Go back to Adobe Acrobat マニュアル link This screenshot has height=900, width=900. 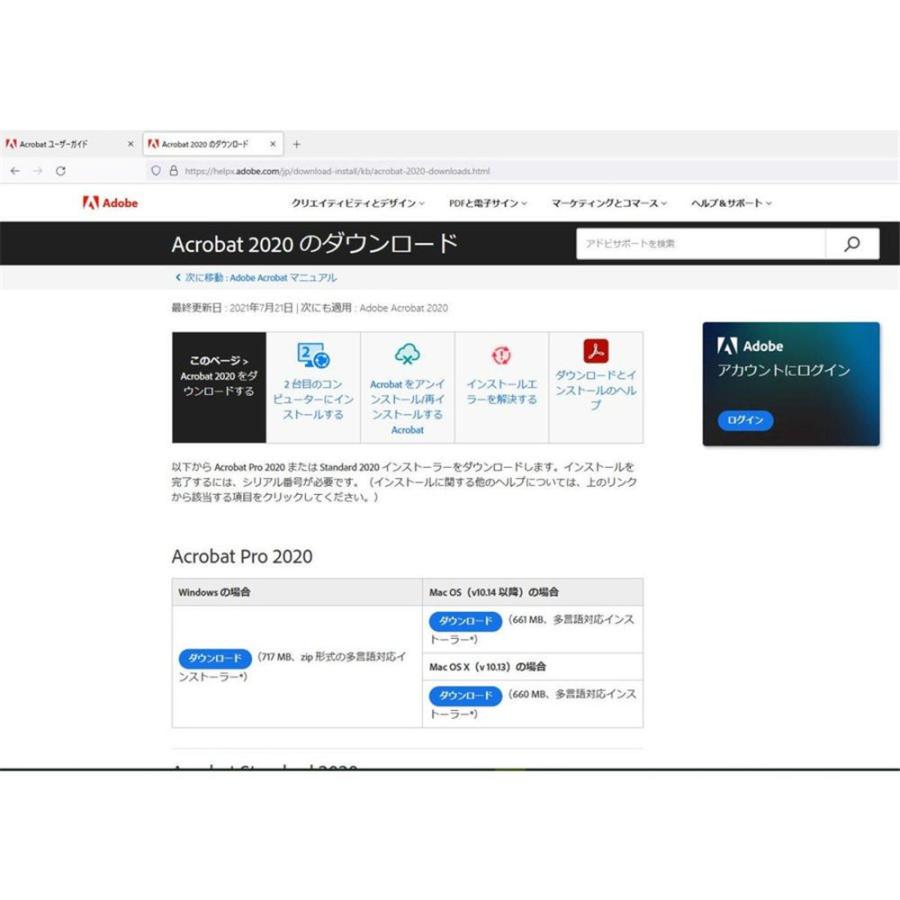[256, 277]
